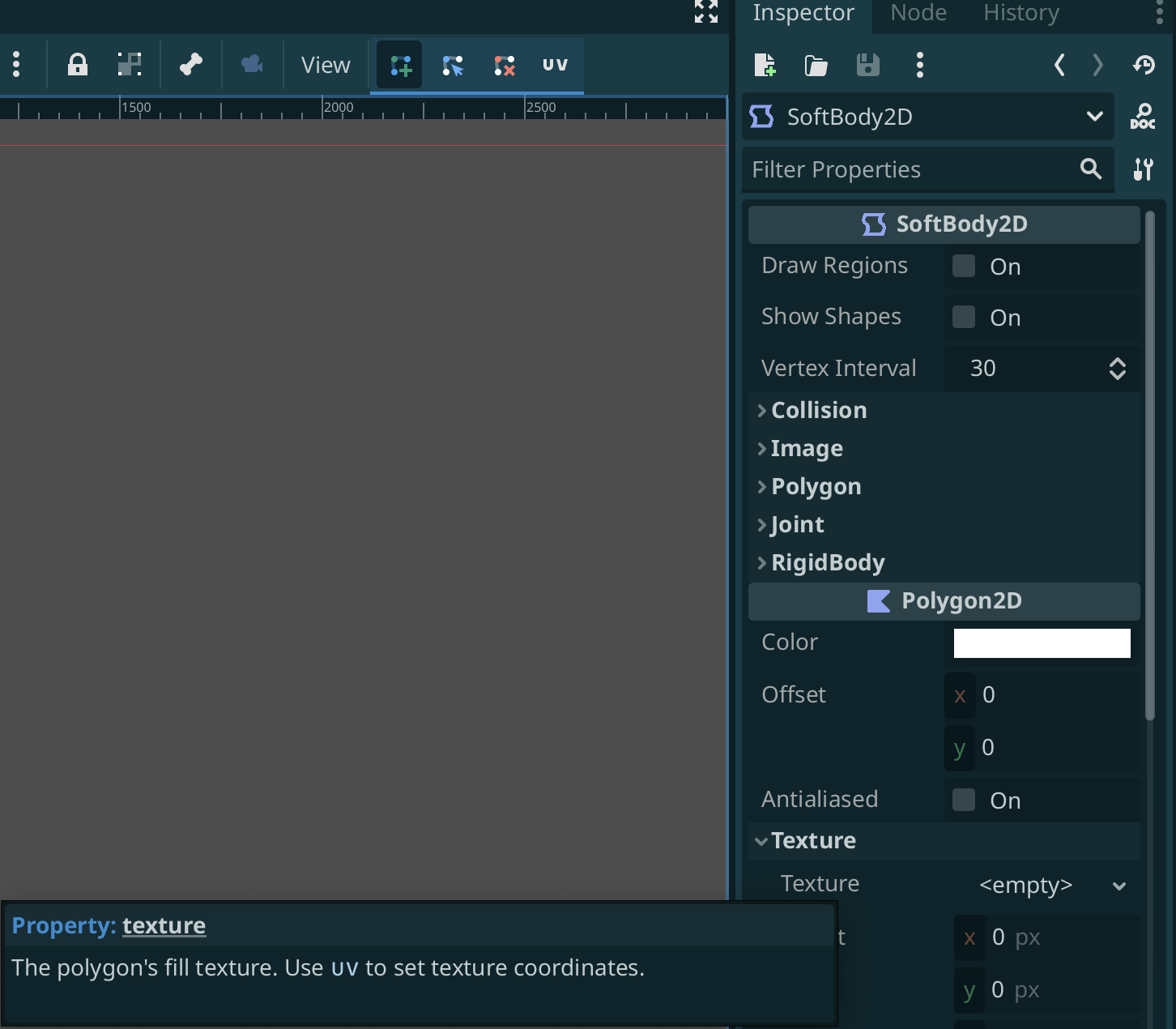The width and height of the screenshot is (1176, 1029).
Task: Click the SoftBody2D class section header
Action: click(x=944, y=224)
